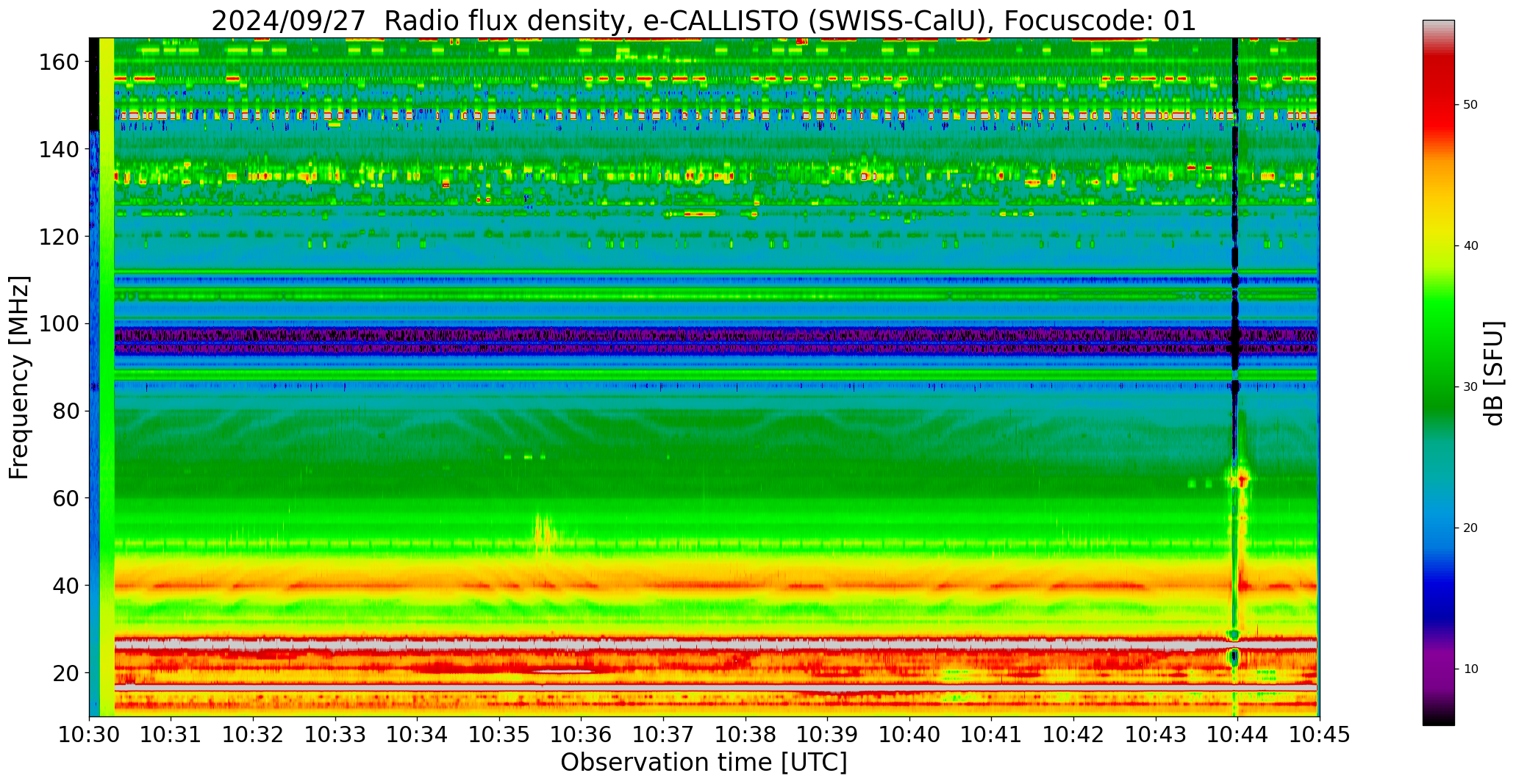Image resolution: width=1516 pixels, height=784 pixels.
Task: Click the colorbar 40 dB tick label
Action: [1470, 246]
